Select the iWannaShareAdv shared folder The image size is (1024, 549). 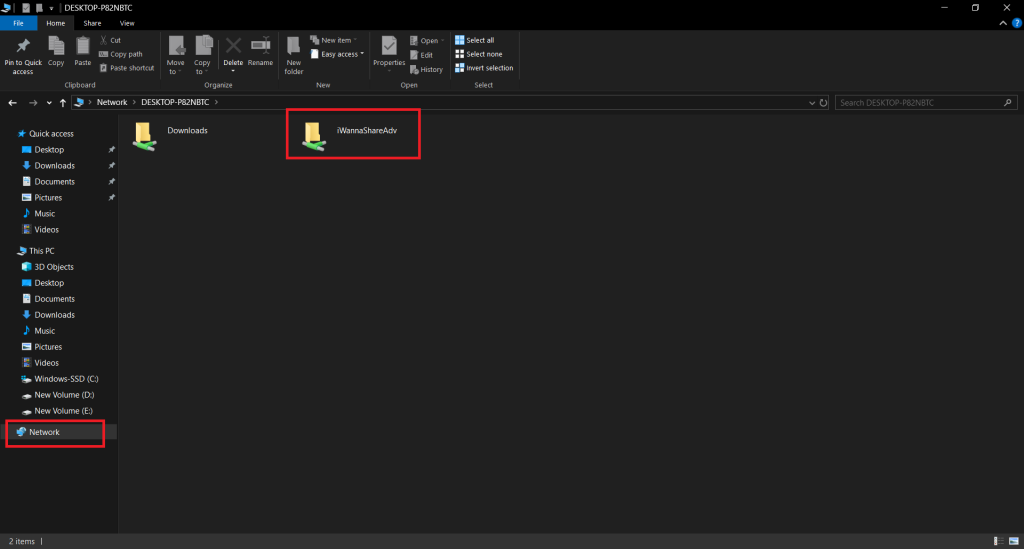click(349, 135)
